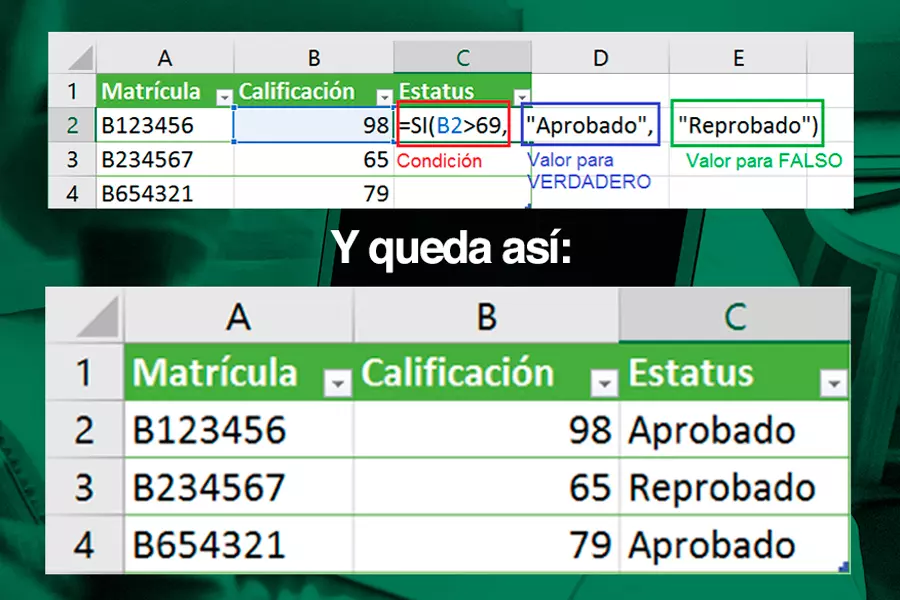
Task: Select row 4 header in lower sheet
Action: point(84,544)
